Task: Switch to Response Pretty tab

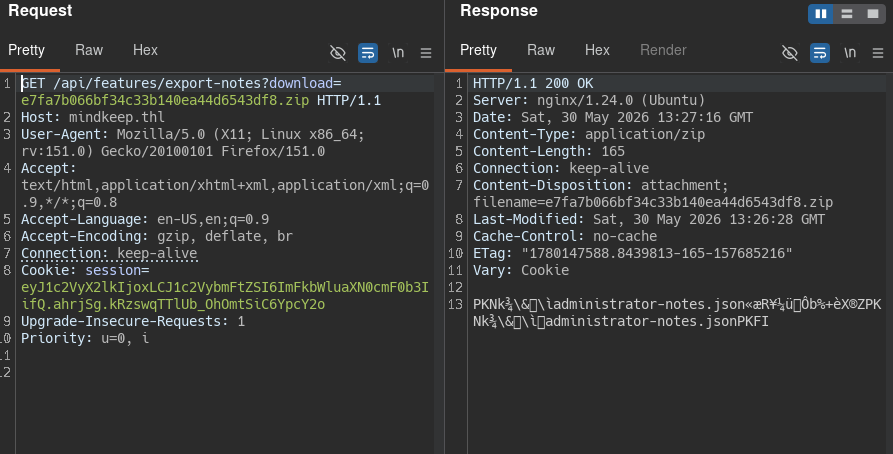Action: click(x=478, y=50)
